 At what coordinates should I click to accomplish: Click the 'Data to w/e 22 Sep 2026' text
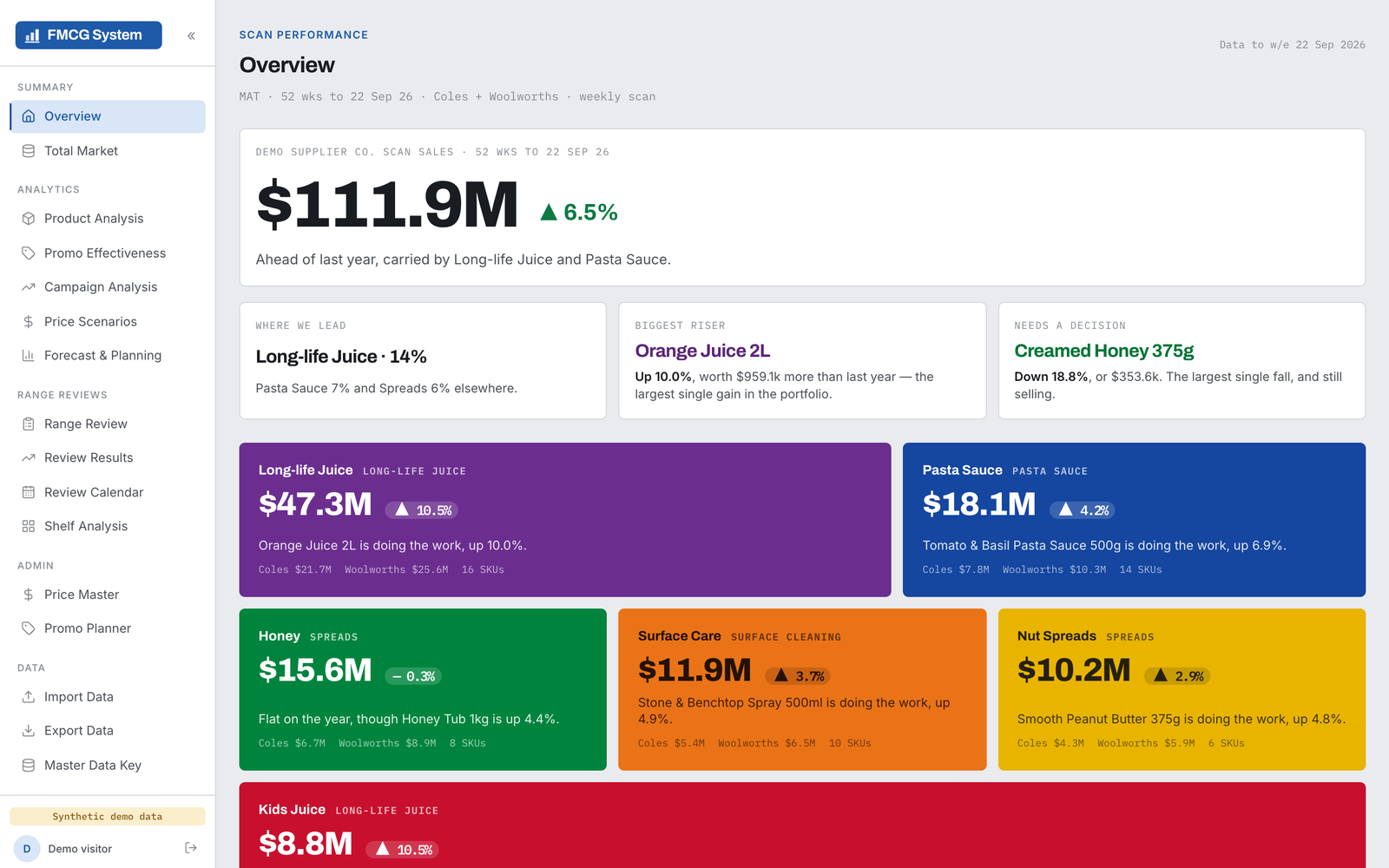click(1292, 45)
